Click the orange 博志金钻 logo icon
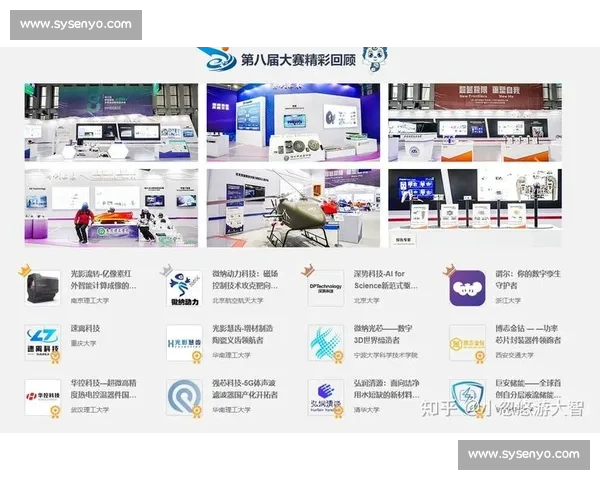This screenshot has width=600, height=480. 467,342
